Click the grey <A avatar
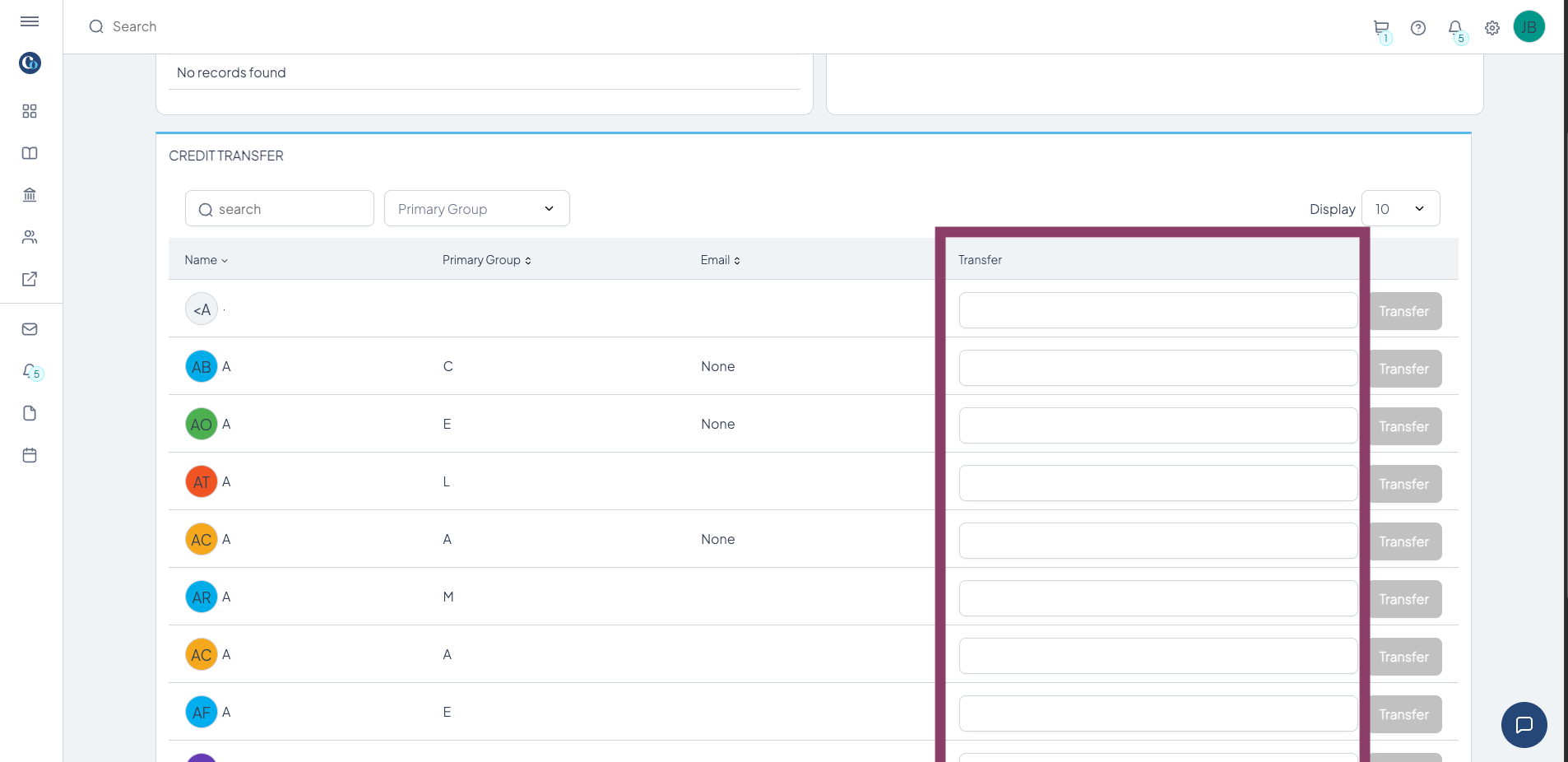1568x762 pixels. pyautogui.click(x=202, y=309)
